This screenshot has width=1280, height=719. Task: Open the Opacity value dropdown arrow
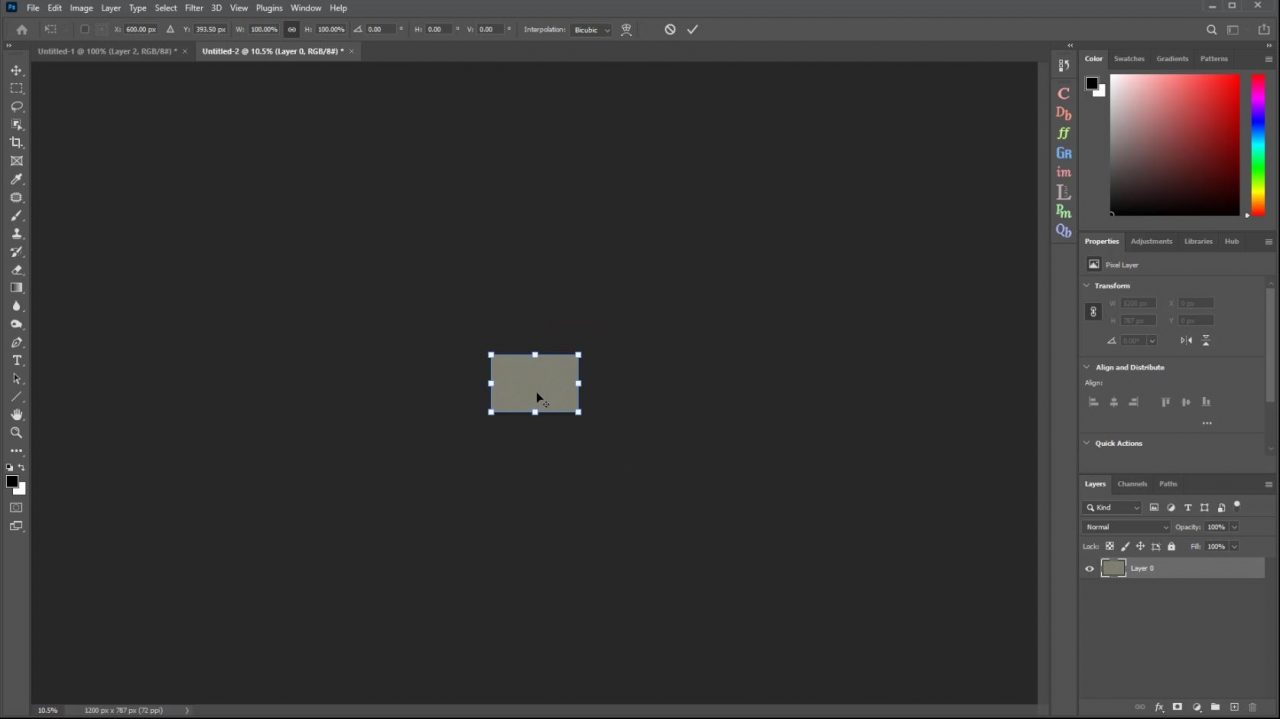[x=1234, y=527]
